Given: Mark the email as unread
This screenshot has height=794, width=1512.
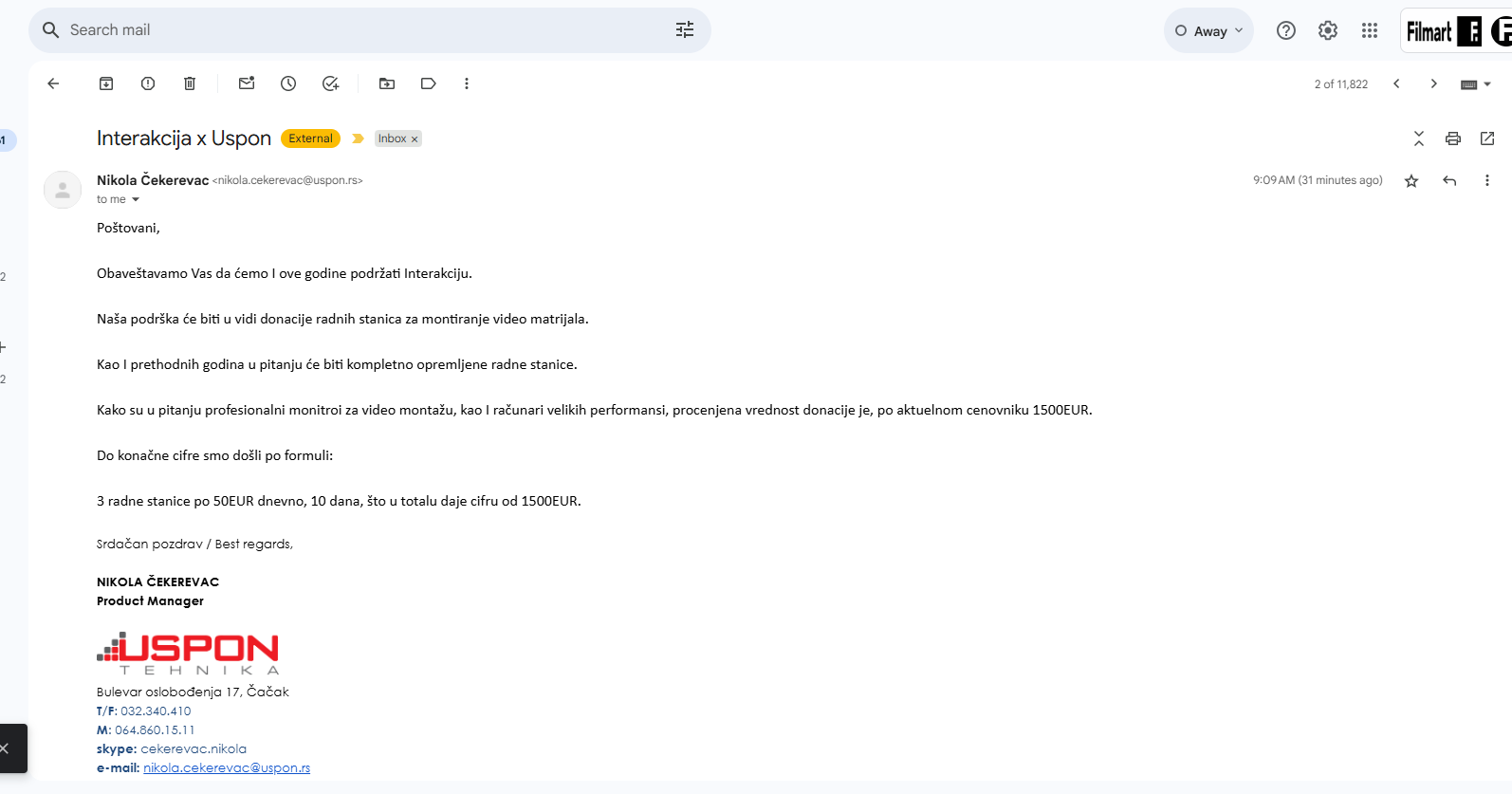Looking at the screenshot, I should tap(247, 83).
